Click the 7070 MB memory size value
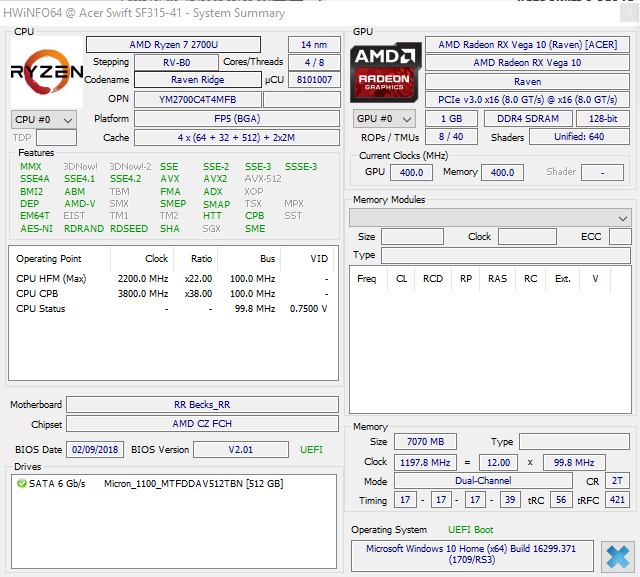The image size is (640, 577). point(425,442)
